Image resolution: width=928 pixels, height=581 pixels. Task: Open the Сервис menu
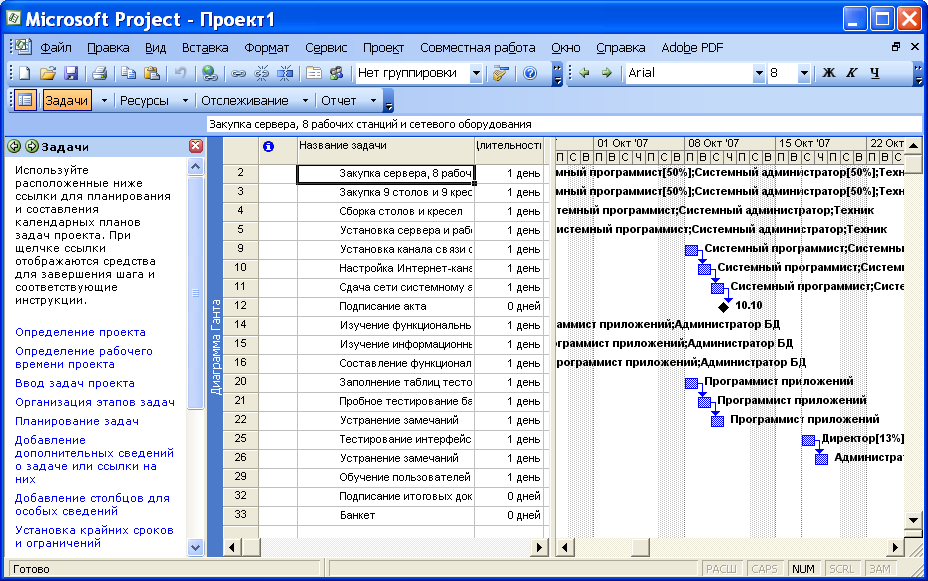[x=326, y=47]
